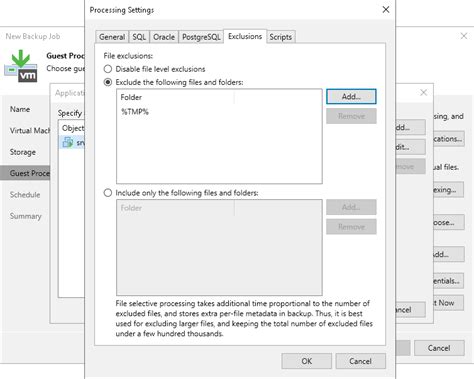Image resolution: width=474 pixels, height=379 pixels.
Task: Go to the Name wizard step
Action: coord(20,109)
